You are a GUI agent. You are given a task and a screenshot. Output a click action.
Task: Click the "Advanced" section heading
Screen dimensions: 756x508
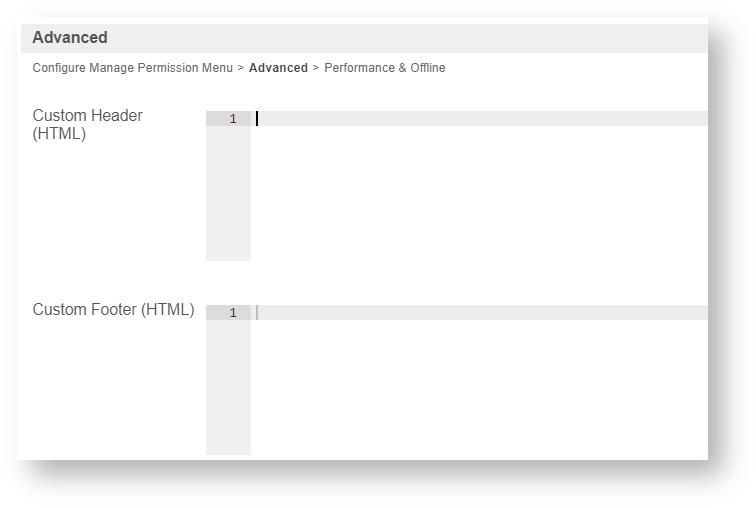tap(70, 38)
